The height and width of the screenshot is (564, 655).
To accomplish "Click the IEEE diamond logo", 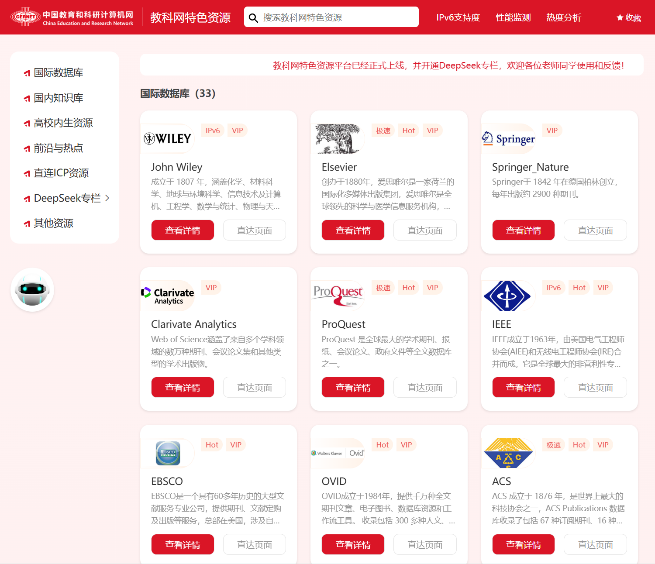I will click(x=508, y=295).
